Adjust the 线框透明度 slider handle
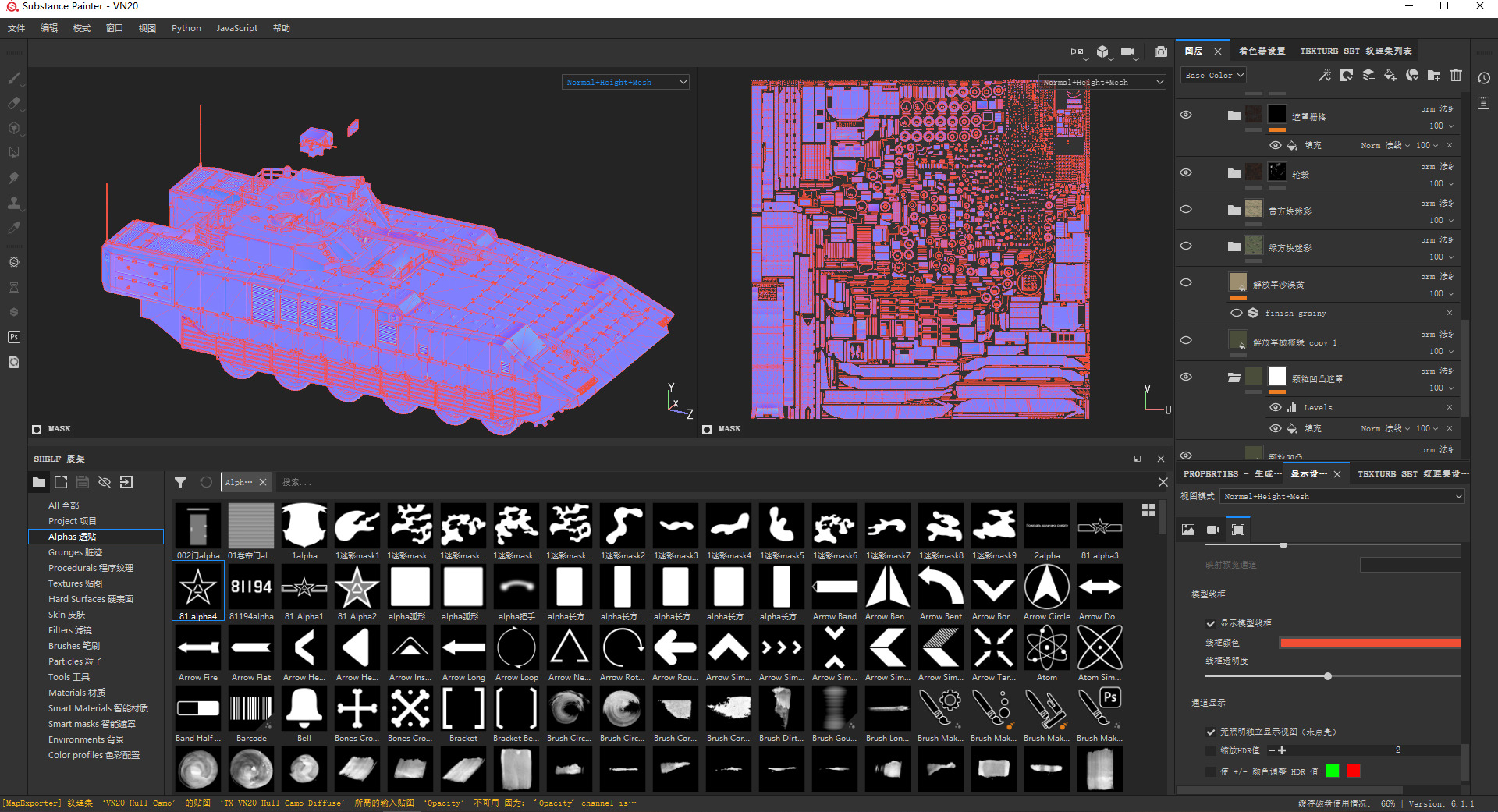Image resolution: width=1498 pixels, height=812 pixels. [1328, 676]
